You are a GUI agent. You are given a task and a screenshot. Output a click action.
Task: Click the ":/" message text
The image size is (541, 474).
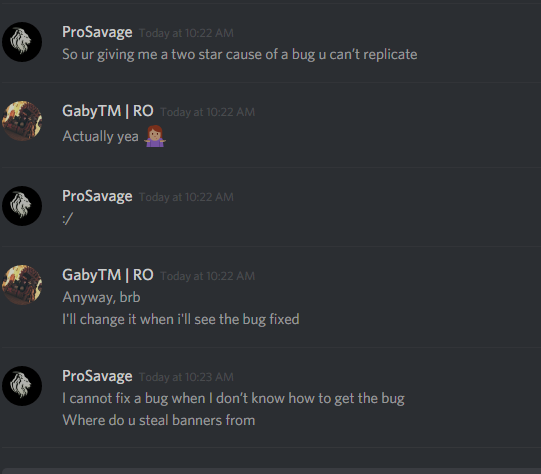68,219
